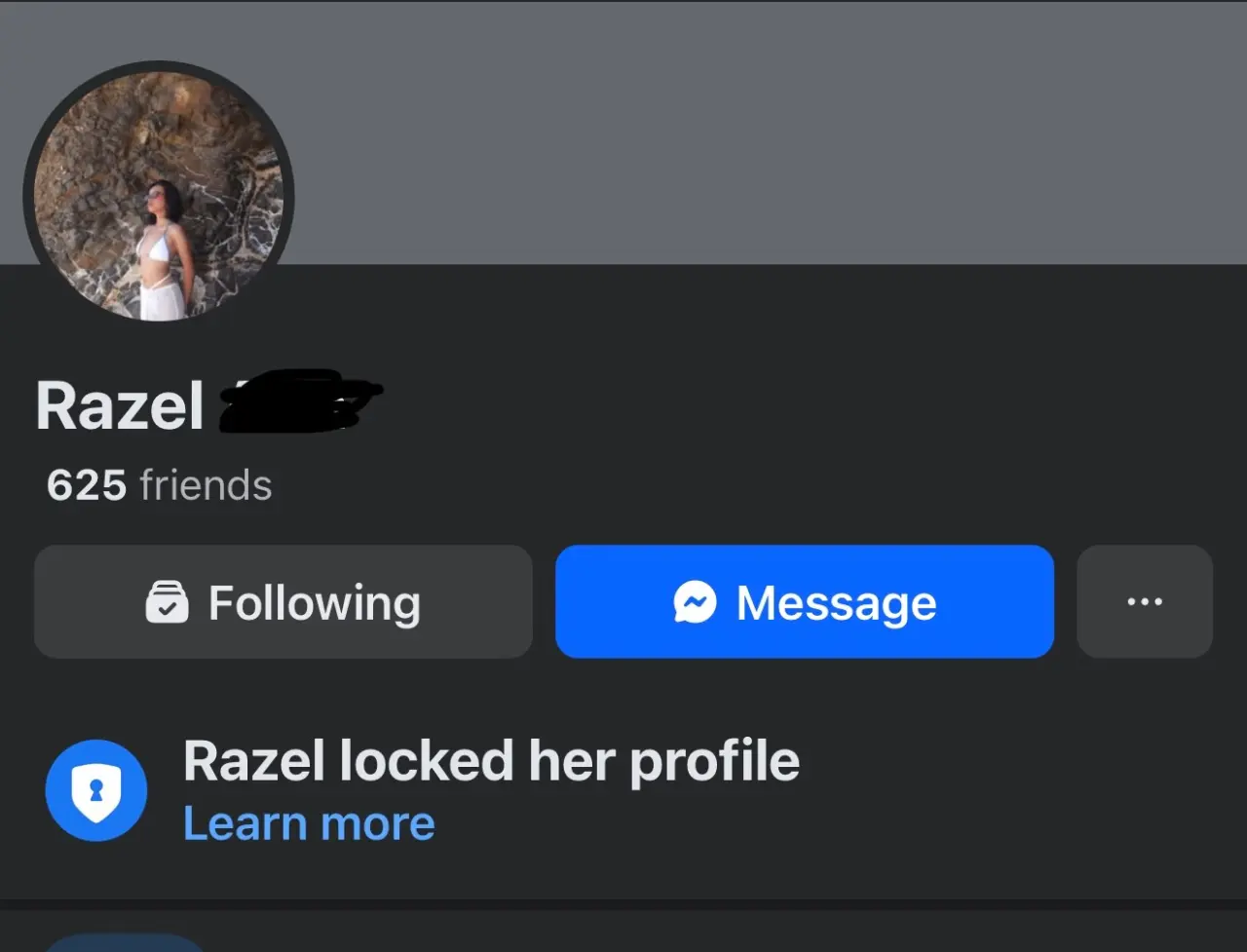Click the 'Following' text label
Image resolution: width=1247 pixels, height=952 pixels.
[x=315, y=603]
